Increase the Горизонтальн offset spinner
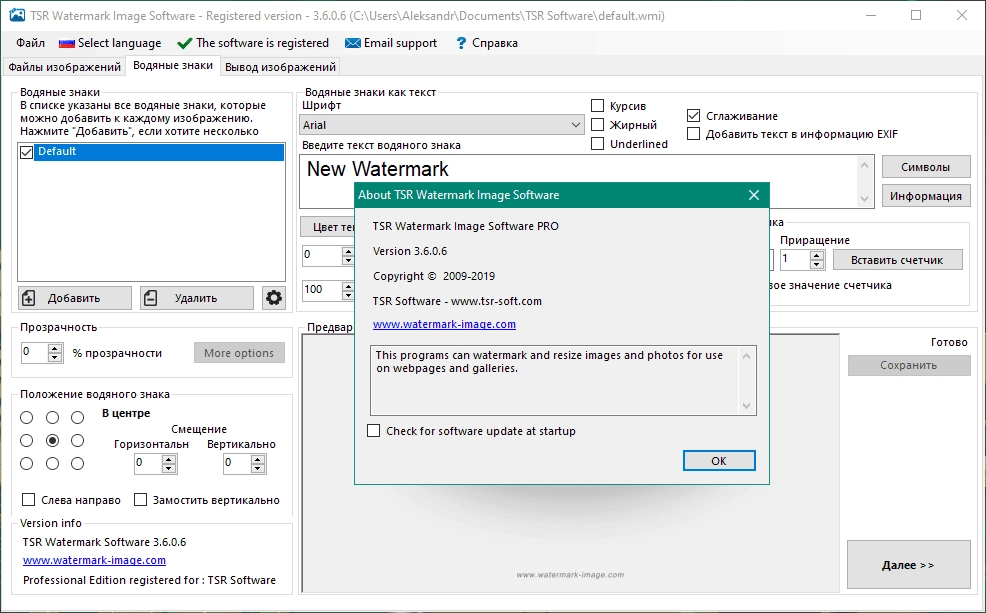This screenshot has width=986, height=613. coord(169,460)
